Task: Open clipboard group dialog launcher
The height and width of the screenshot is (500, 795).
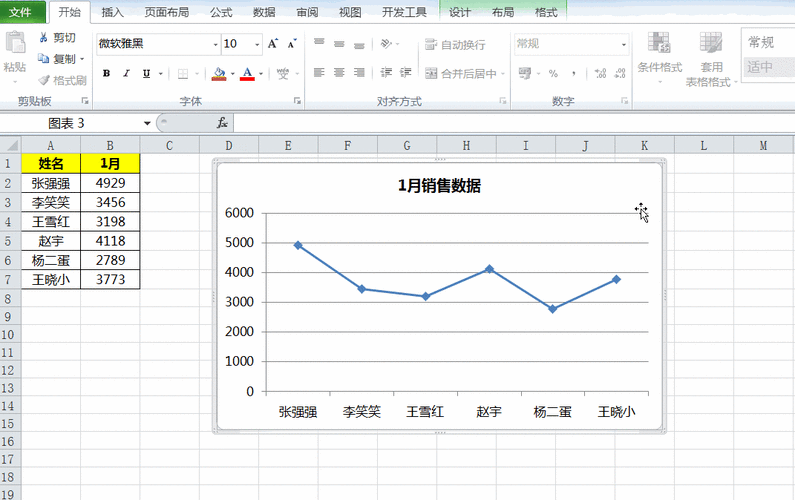Action: pyautogui.click(x=85, y=101)
